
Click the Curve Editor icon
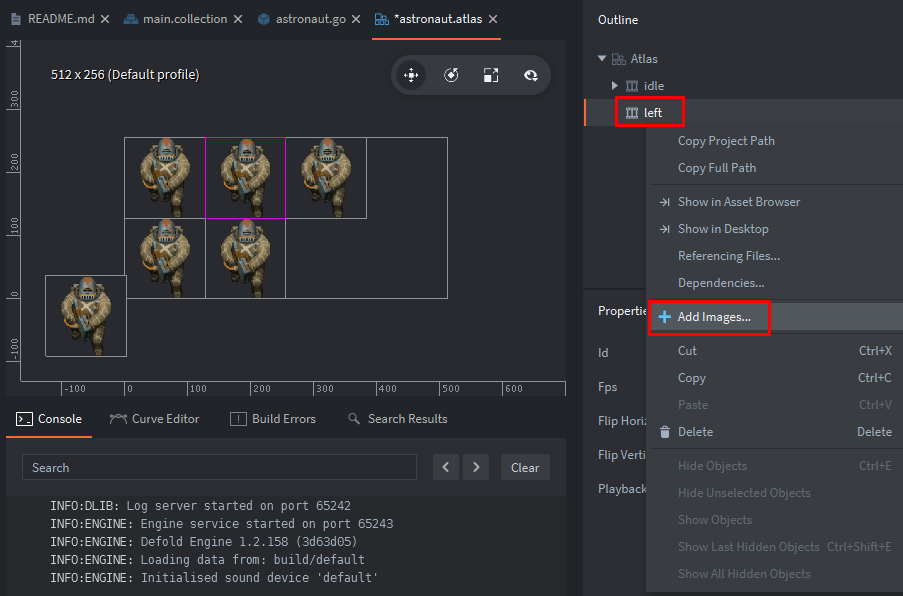click(x=118, y=419)
